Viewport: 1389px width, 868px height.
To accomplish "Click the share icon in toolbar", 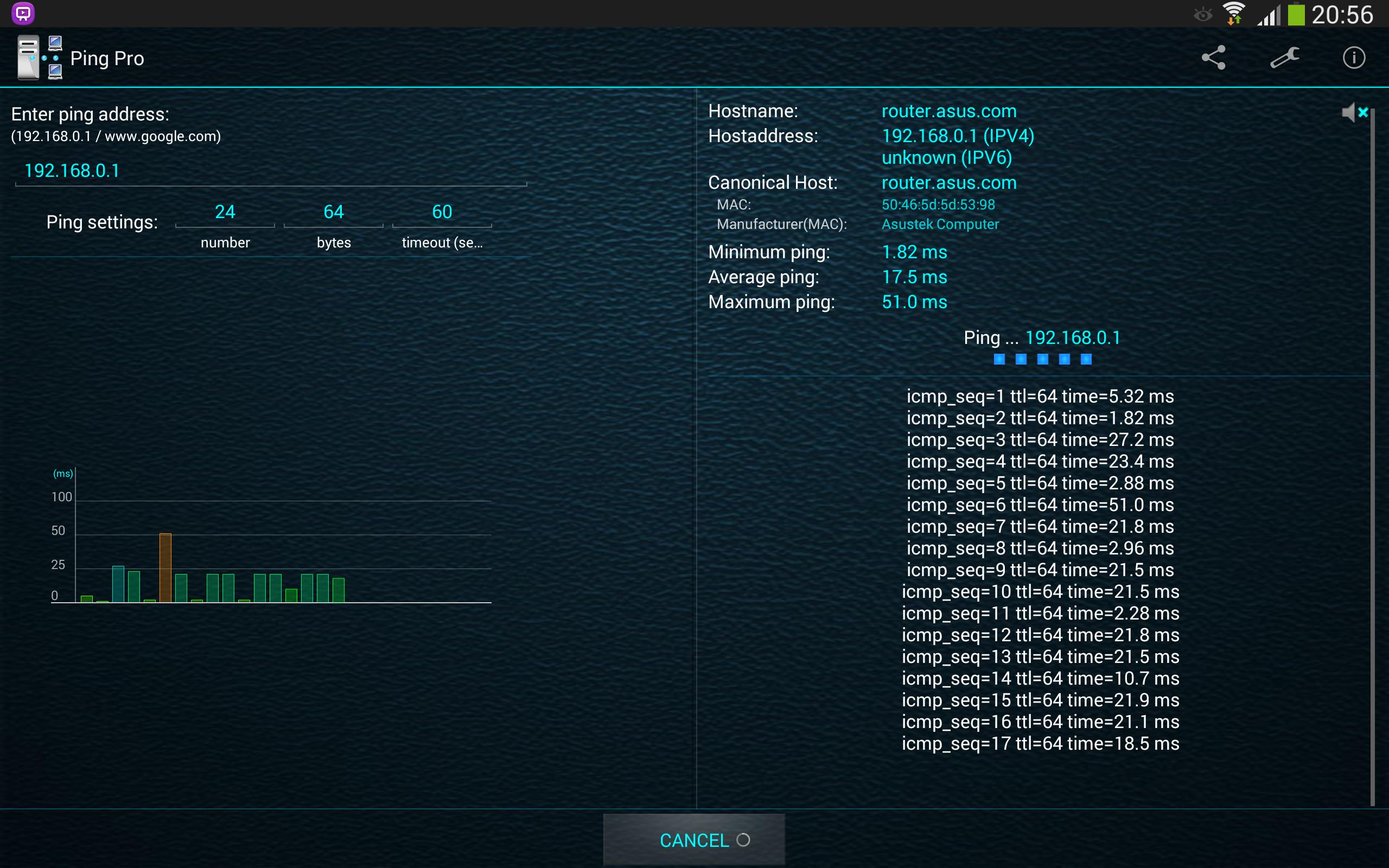I will 1215,58.
